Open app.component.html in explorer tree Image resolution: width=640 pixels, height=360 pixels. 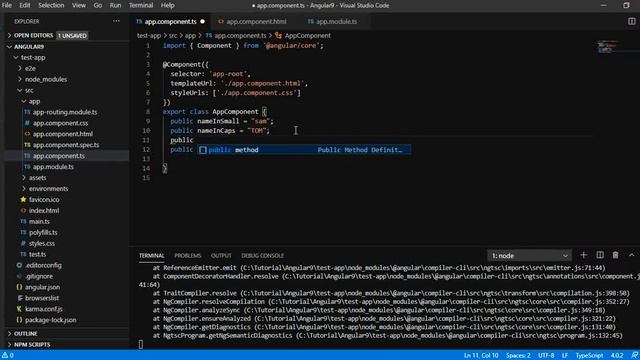62,134
